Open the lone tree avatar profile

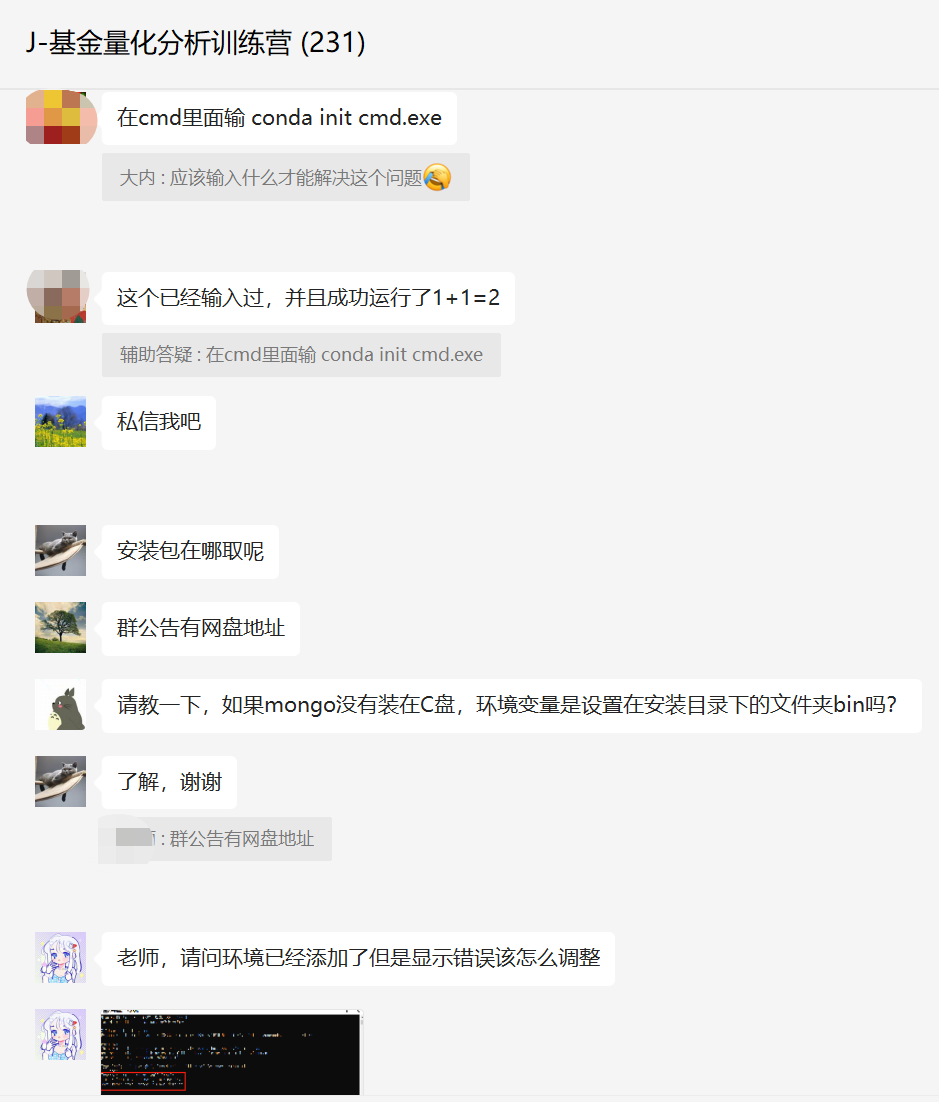pyautogui.click(x=60, y=627)
